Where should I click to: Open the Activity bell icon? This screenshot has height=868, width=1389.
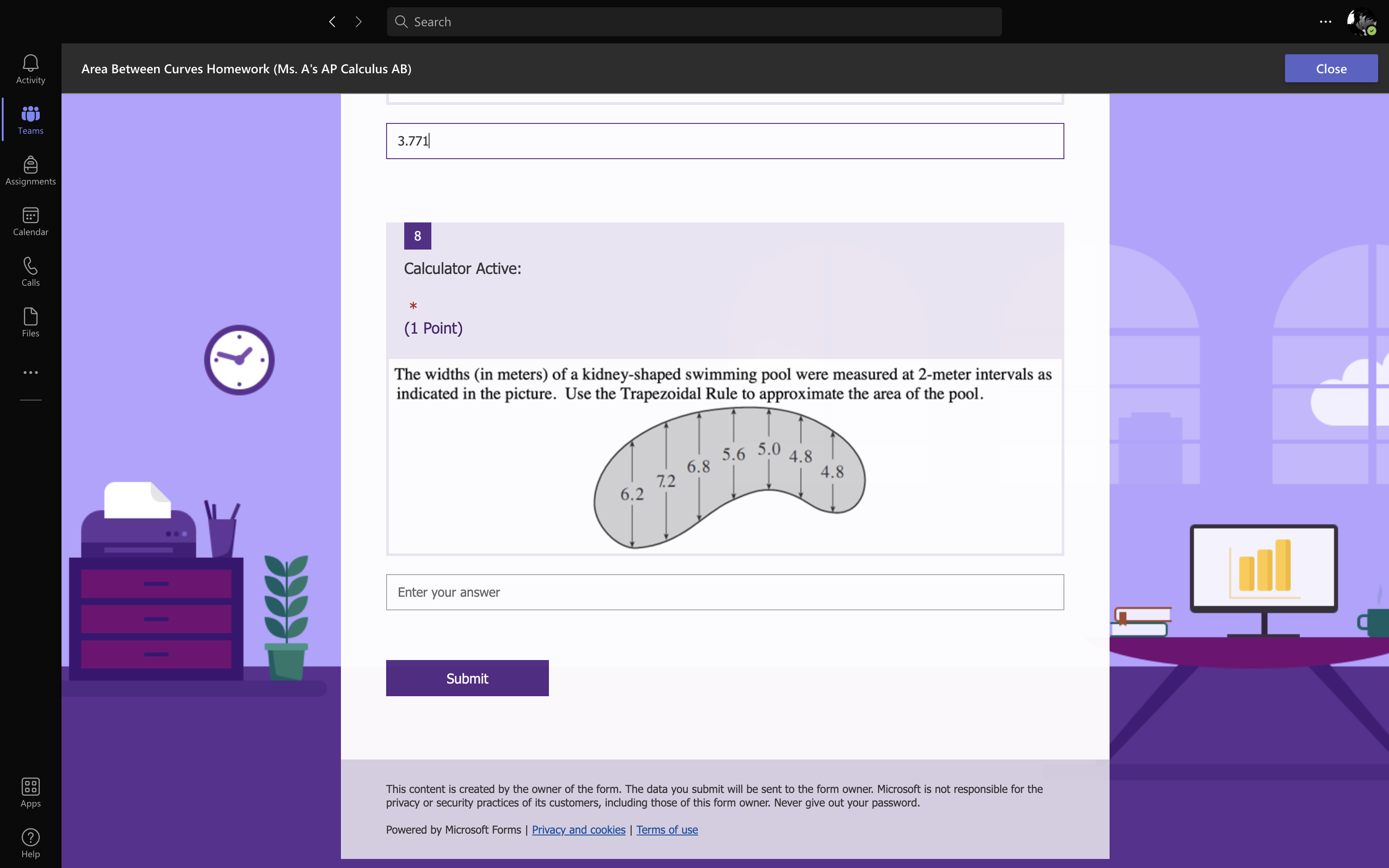pos(30,69)
